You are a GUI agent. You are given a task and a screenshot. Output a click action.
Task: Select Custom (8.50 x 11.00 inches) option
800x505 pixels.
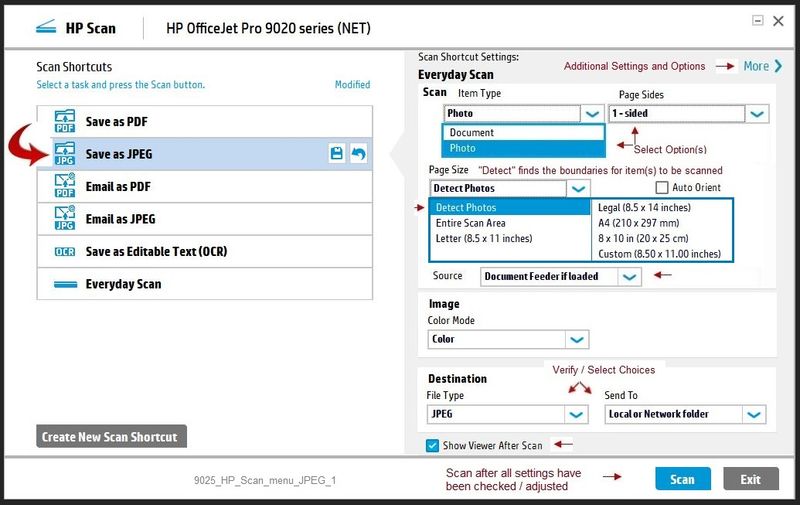[662, 254]
